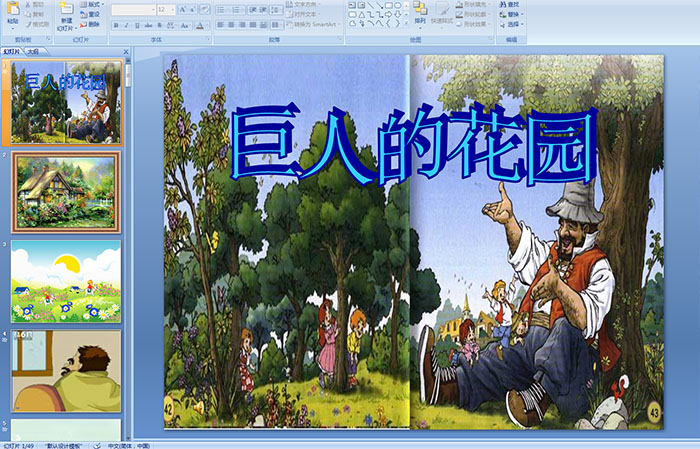Select slide 2 cottage garden thumbnail
Screen dimensions: 700x449
coord(66,192)
